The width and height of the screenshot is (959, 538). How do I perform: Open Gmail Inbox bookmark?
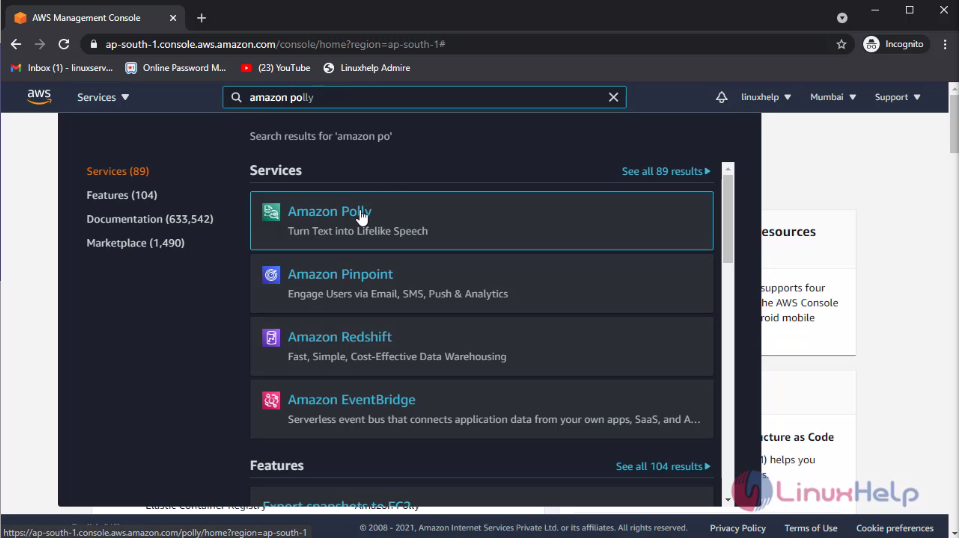(x=62, y=68)
